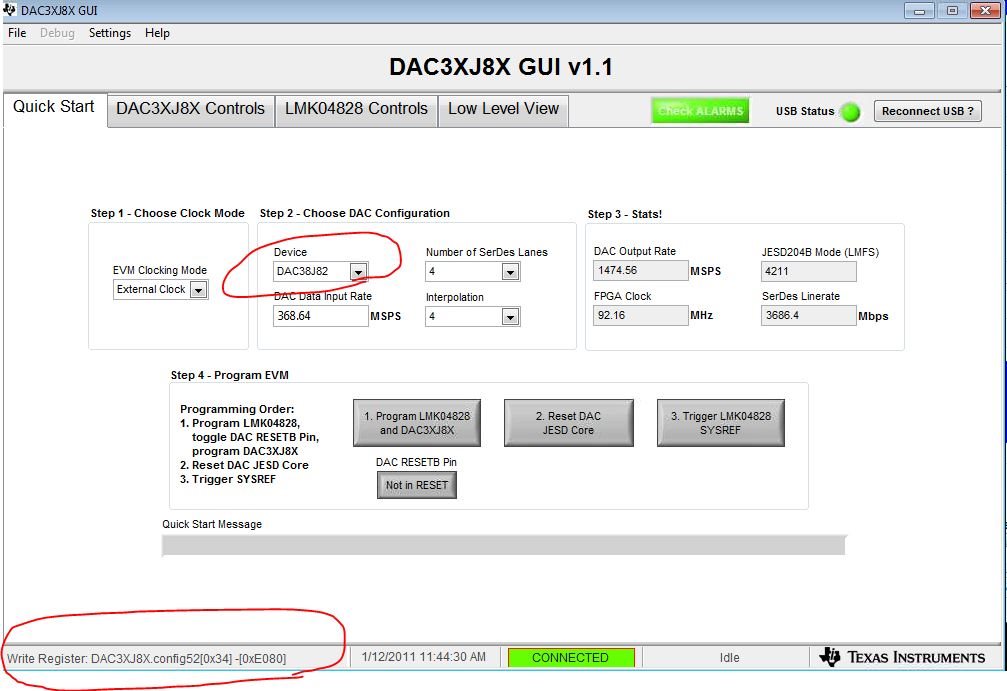Expand Number of SerDes Lanes dropdown arrow
This screenshot has width=1007, height=691.
tap(510, 272)
